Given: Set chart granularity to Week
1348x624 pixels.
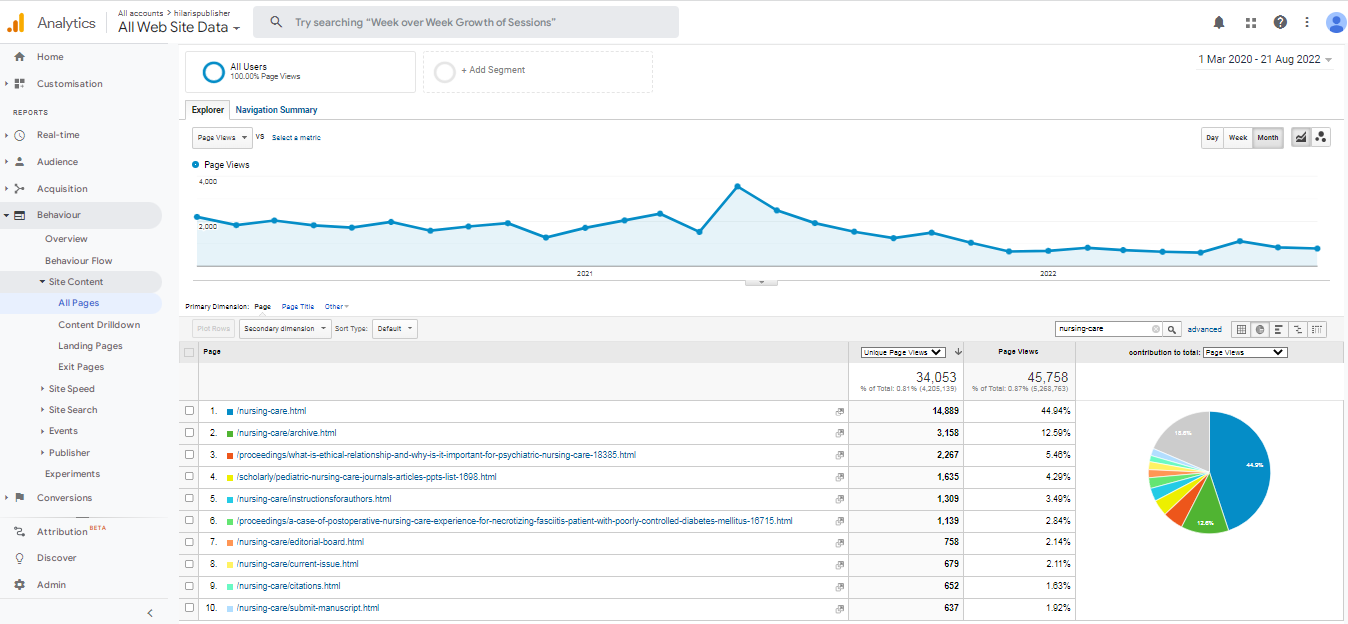Looking at the screenshot, I should point(1238,138).
